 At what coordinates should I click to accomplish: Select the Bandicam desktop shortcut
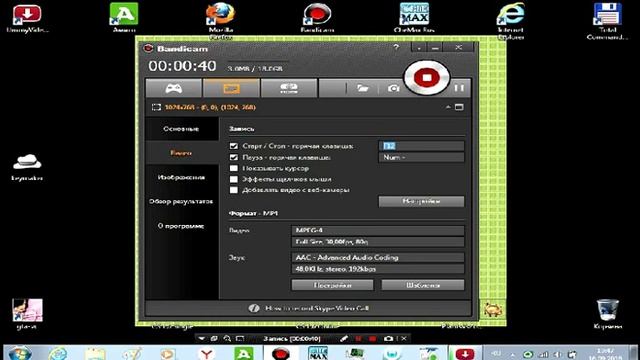317,18
